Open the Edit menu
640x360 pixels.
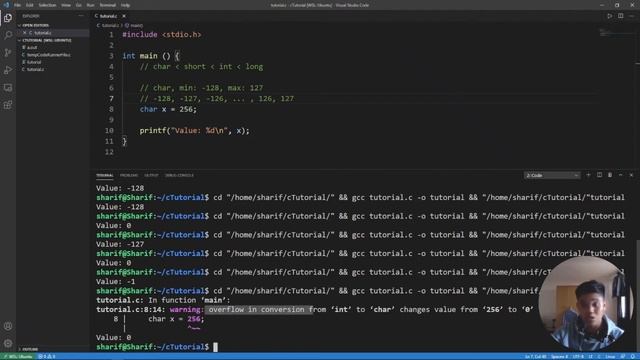click(30, 5)
